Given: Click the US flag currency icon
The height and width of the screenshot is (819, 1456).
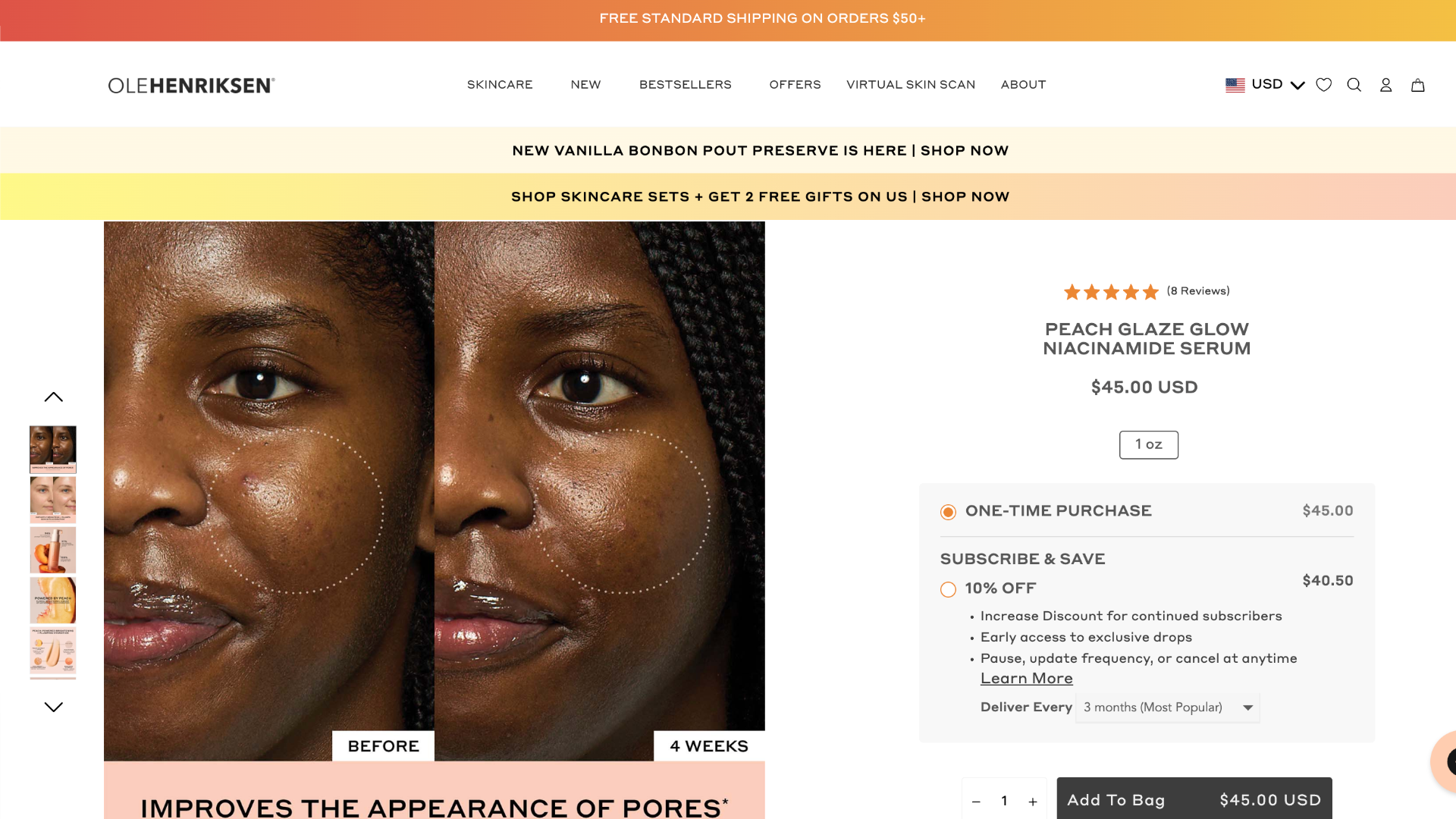Looking at the screenshot, I should point(1235,85).
